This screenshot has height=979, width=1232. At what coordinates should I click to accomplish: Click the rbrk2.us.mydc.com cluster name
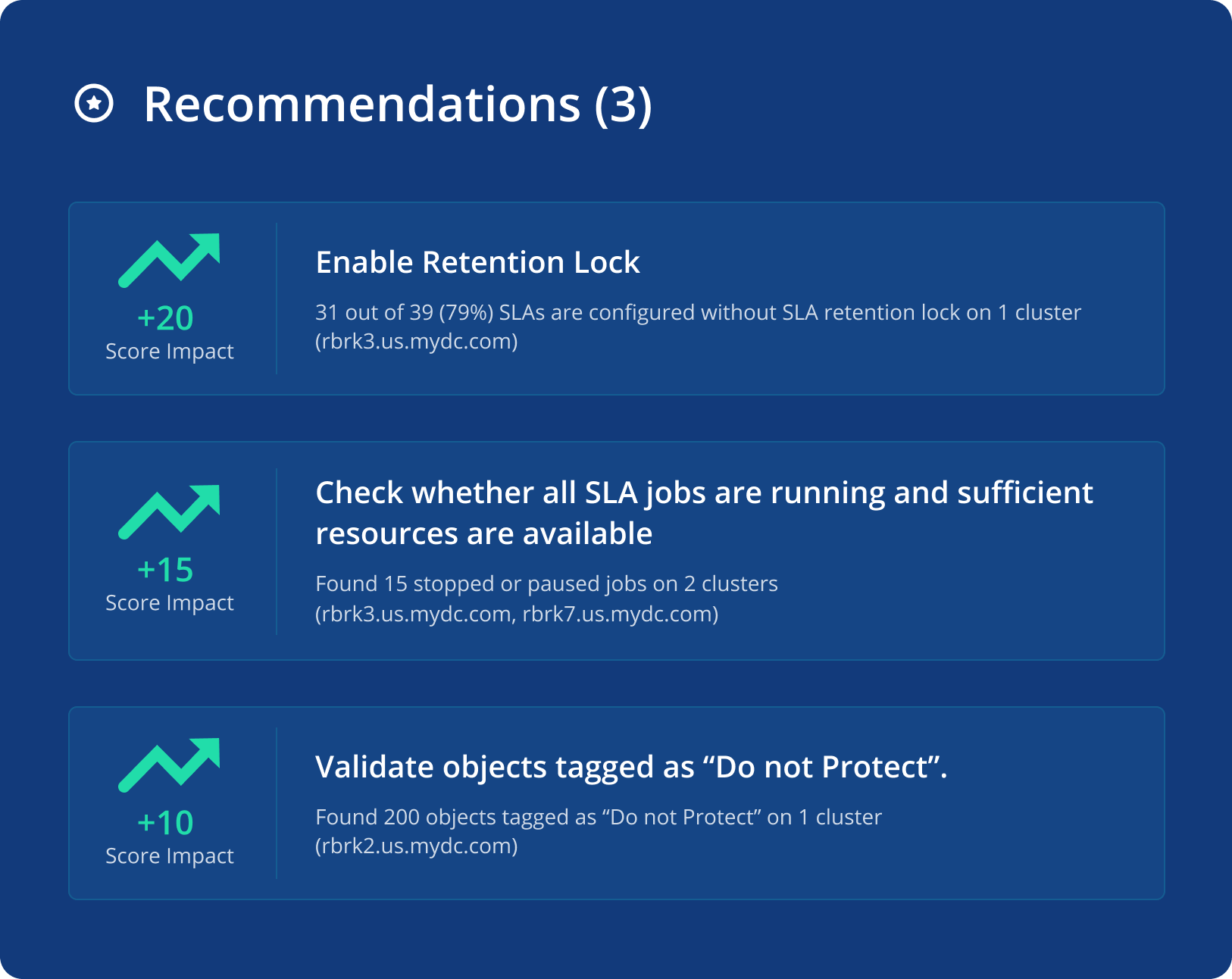tap(417, 846)
